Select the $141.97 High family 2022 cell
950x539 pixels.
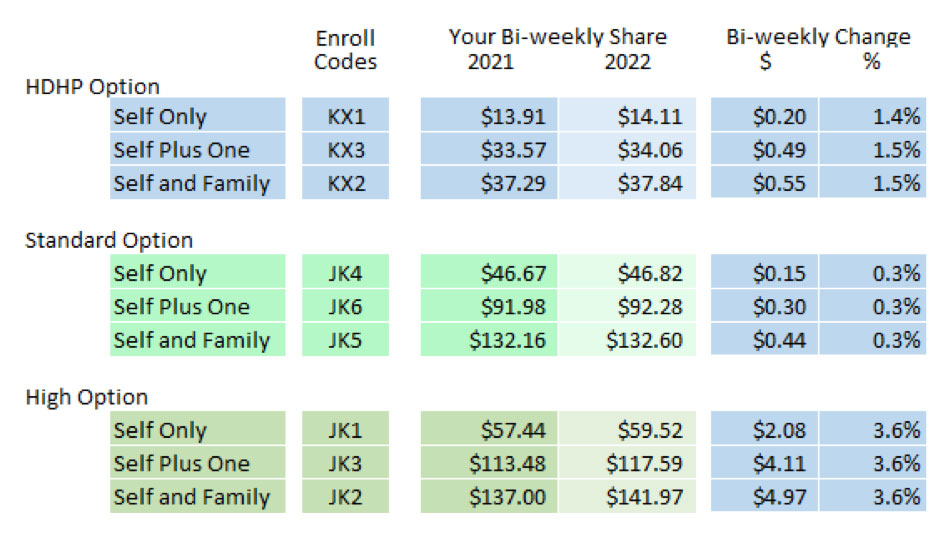[627, 497]
